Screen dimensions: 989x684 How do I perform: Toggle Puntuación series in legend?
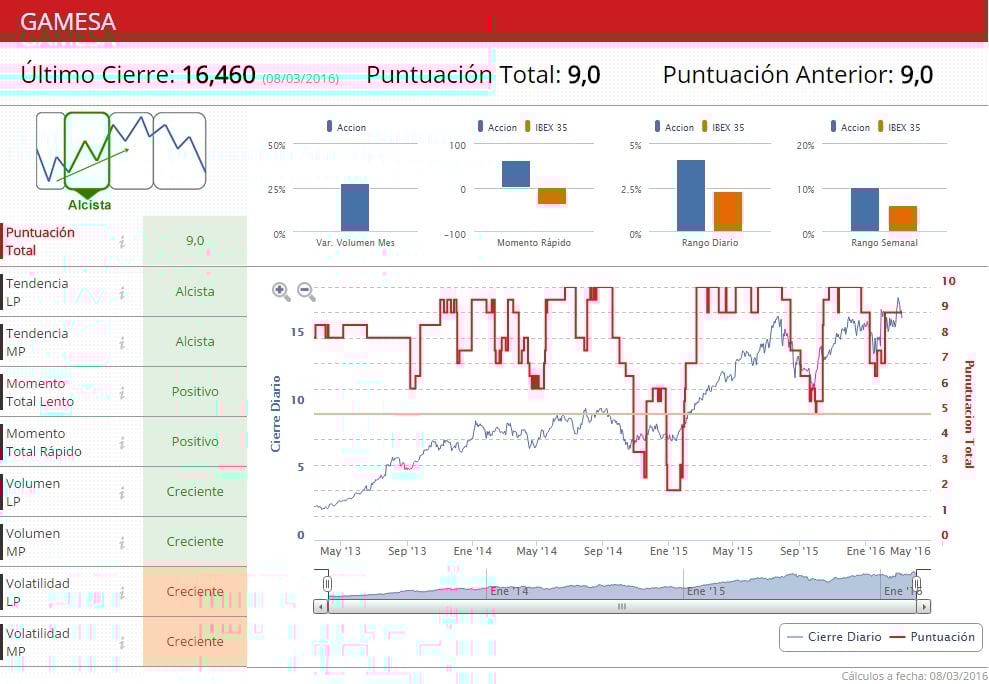point(932,637)
